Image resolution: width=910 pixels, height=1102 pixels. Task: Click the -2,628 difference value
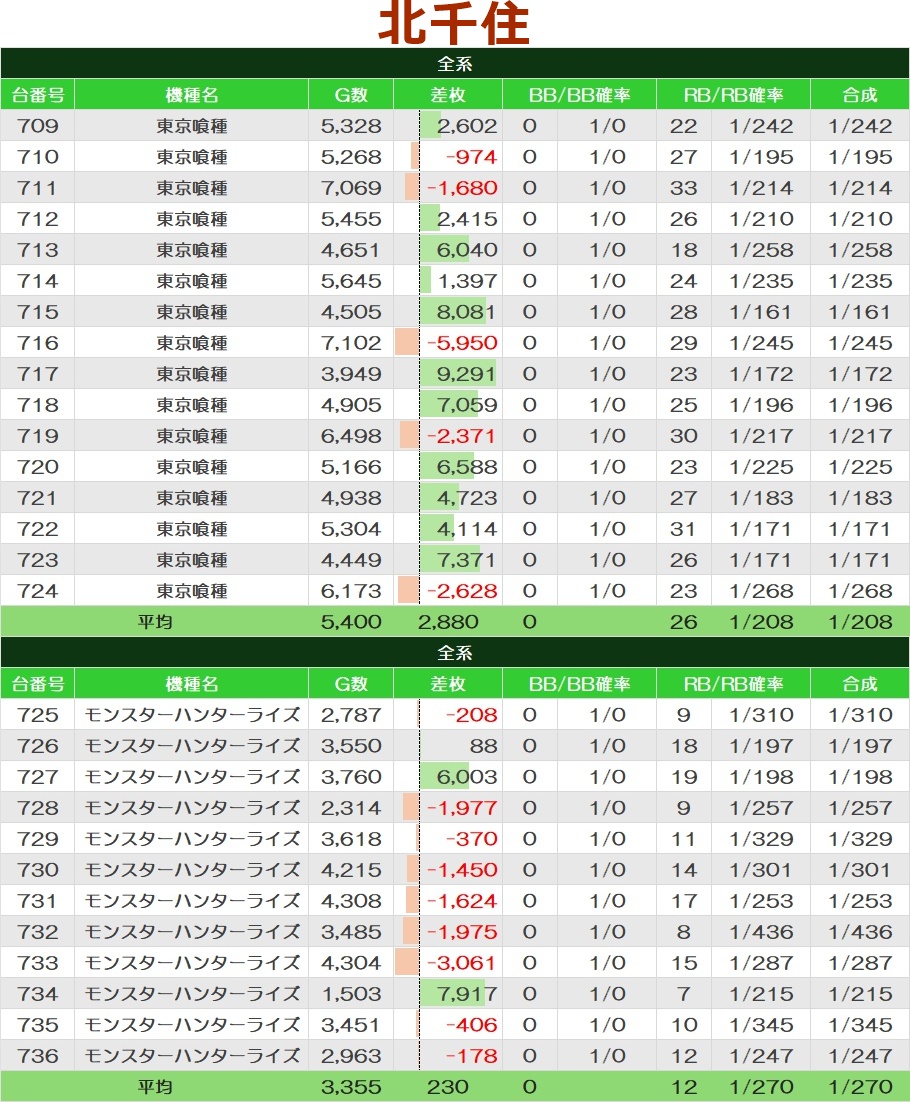462,591
